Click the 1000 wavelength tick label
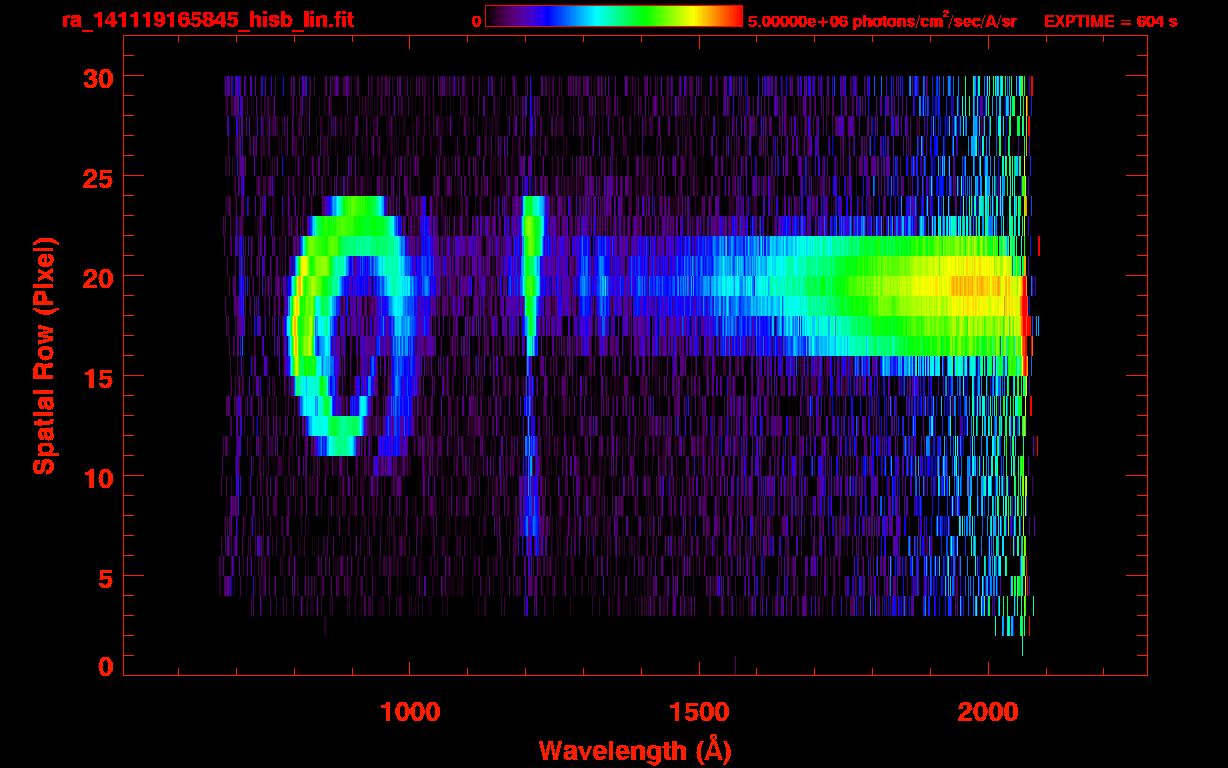Viewport: 1228px width, 768px height. tap(410, 712)
